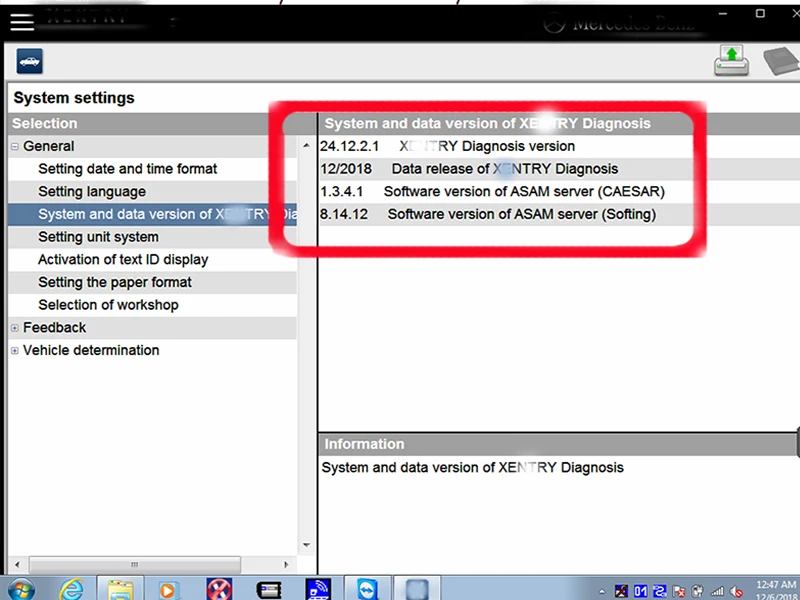Image resolution: width=800 pixels, height=600 pixels.
Task: Select Setting unit system
Action: click(98, 237)
